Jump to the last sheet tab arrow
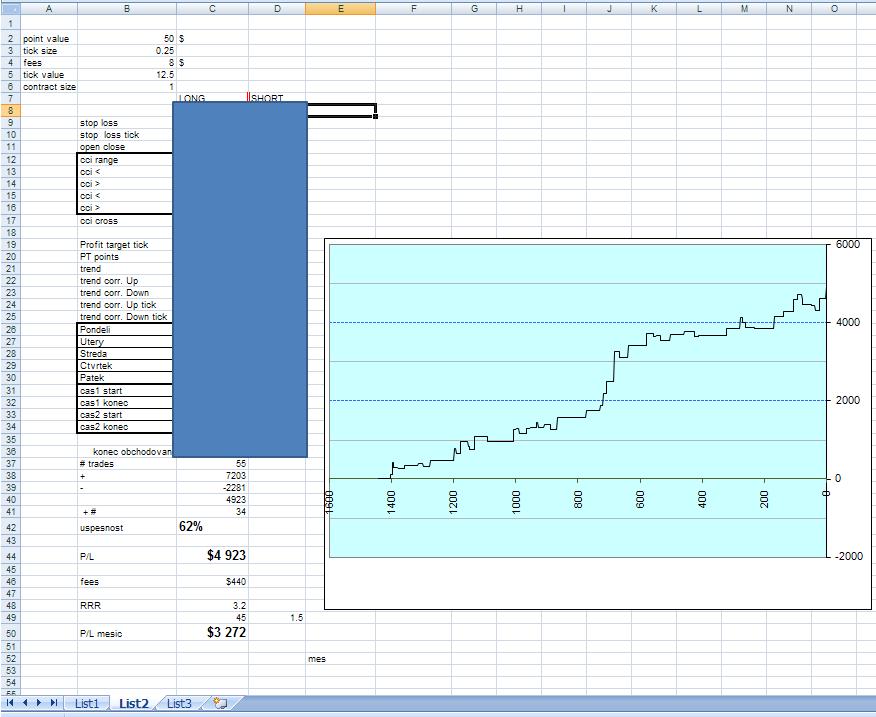Viewport: 876px width, 717px height. coord(54,702)
